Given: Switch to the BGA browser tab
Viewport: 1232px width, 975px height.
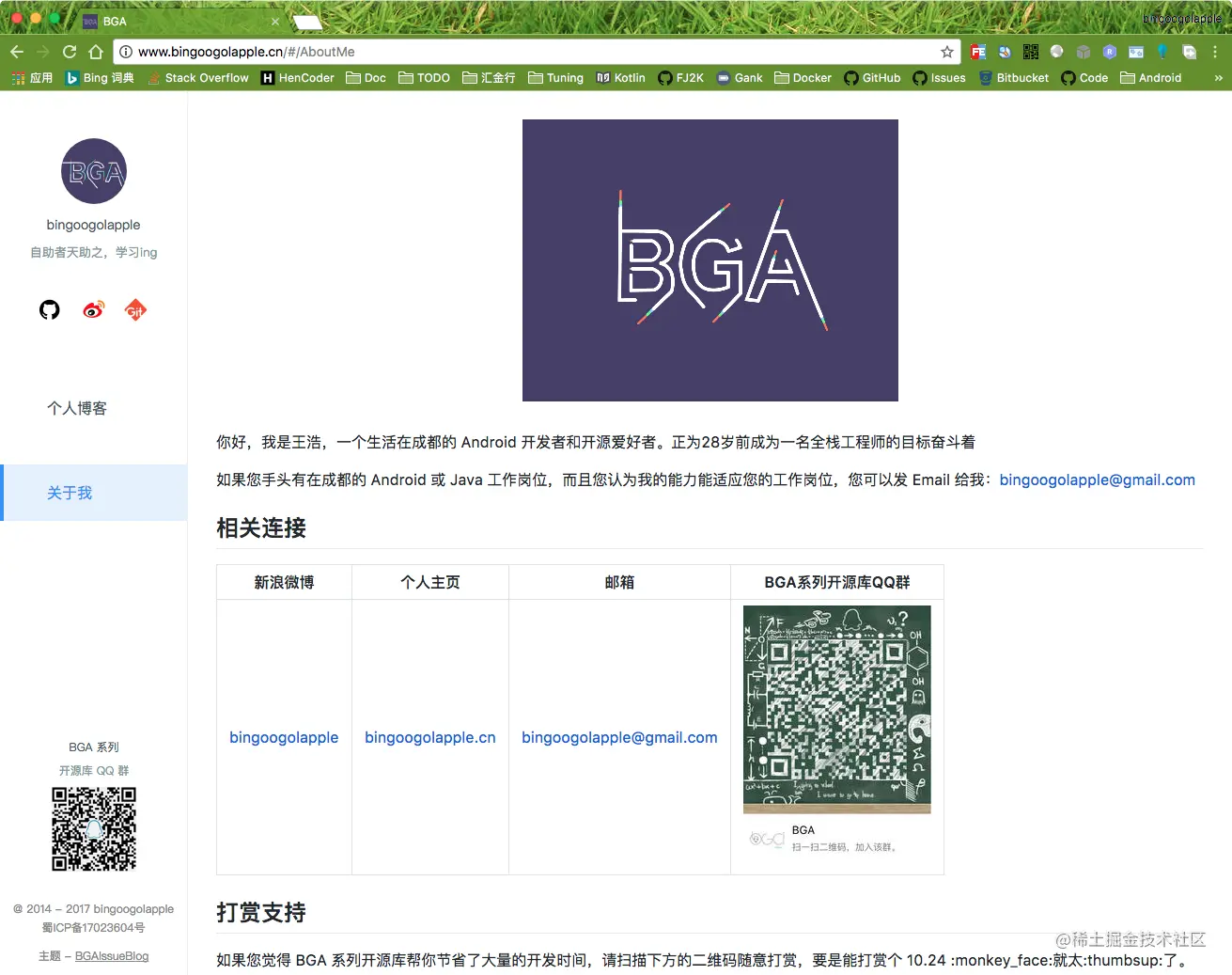Looking at the screenshot, I should pos(113,20).
